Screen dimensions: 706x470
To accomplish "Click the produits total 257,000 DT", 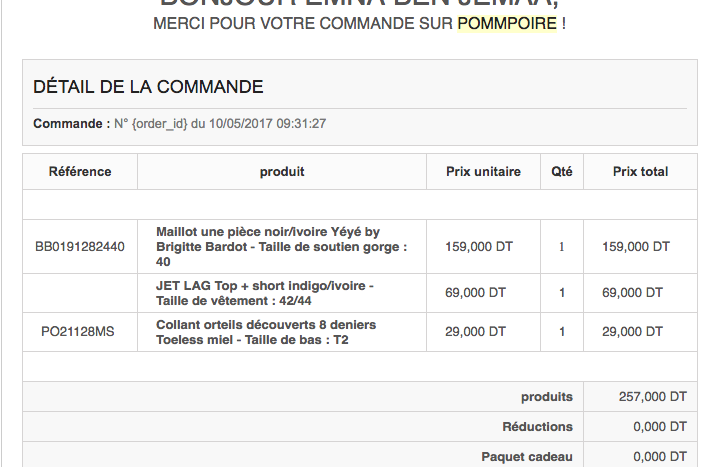I will [652, 397].
